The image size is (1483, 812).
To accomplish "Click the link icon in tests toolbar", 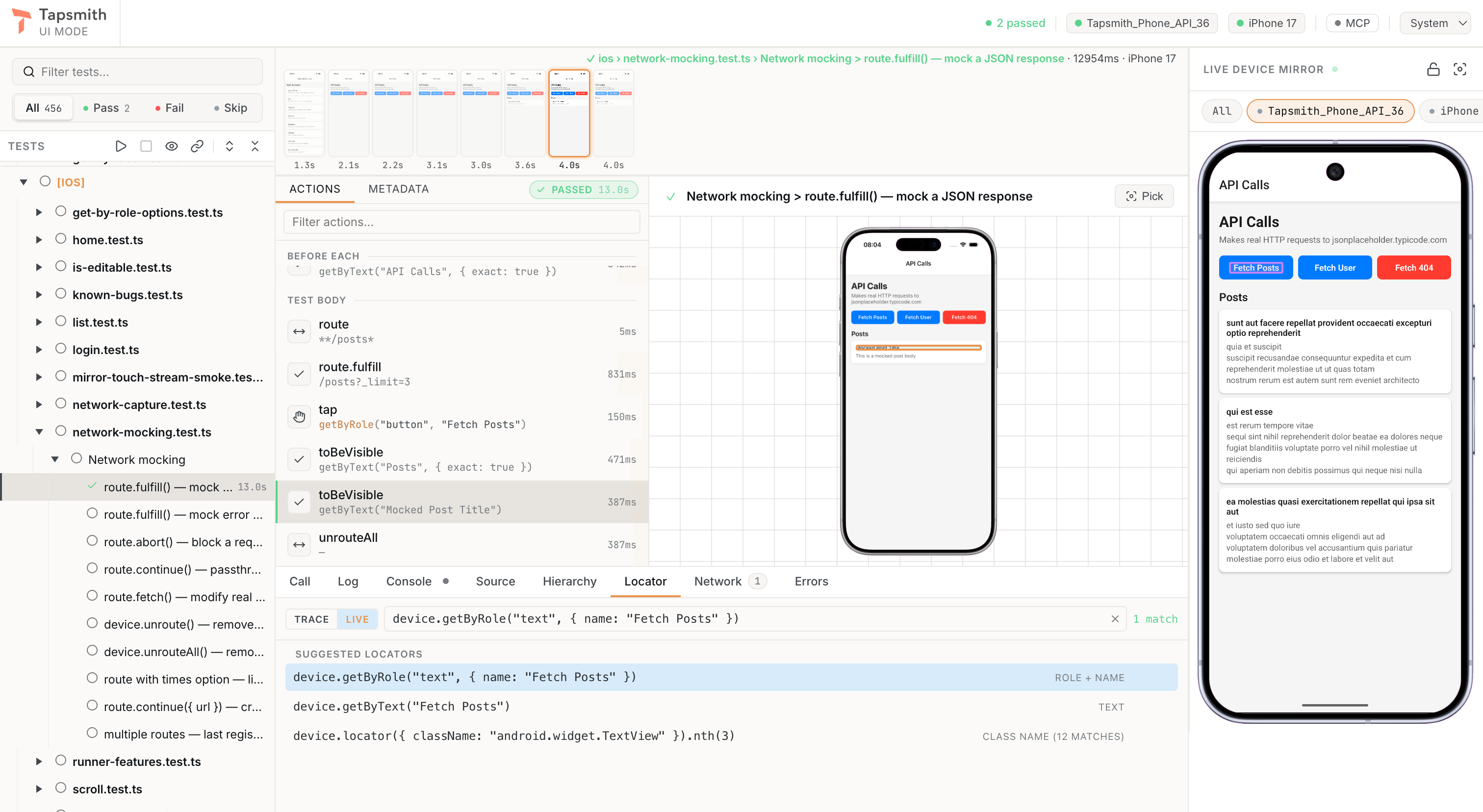I will 197,146.
